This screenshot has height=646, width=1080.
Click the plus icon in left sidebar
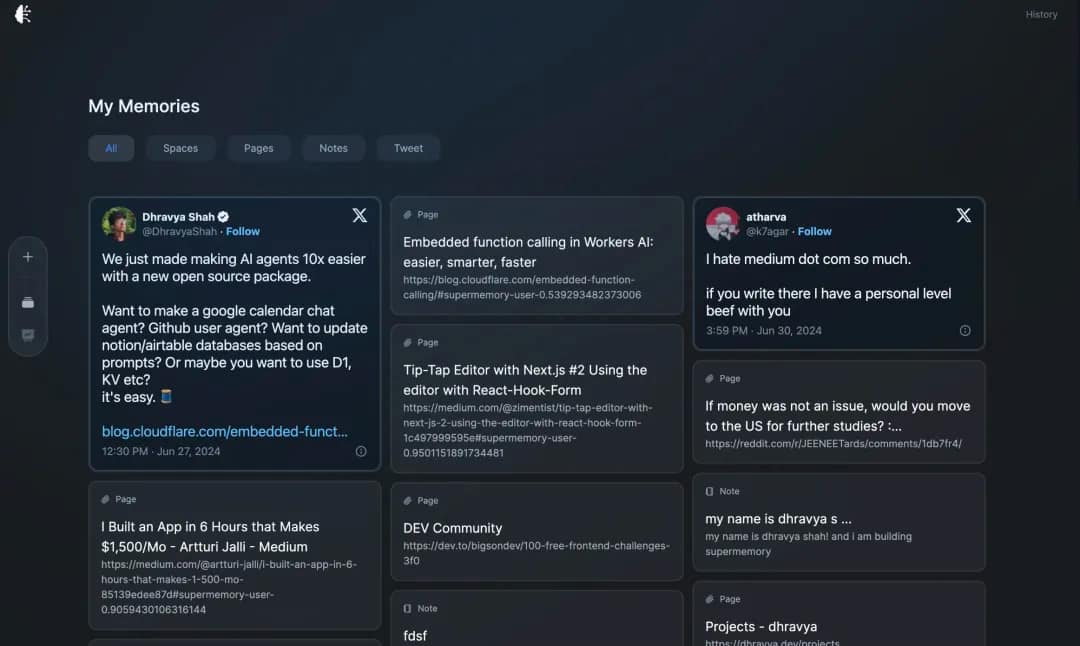click(x=28, y=257)
